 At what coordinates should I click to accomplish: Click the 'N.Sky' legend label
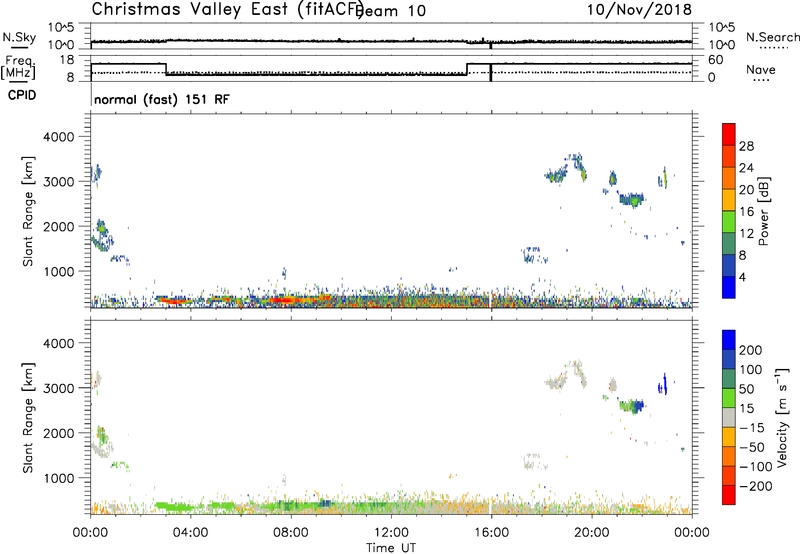pyautogui.click(x=19, y=38)
